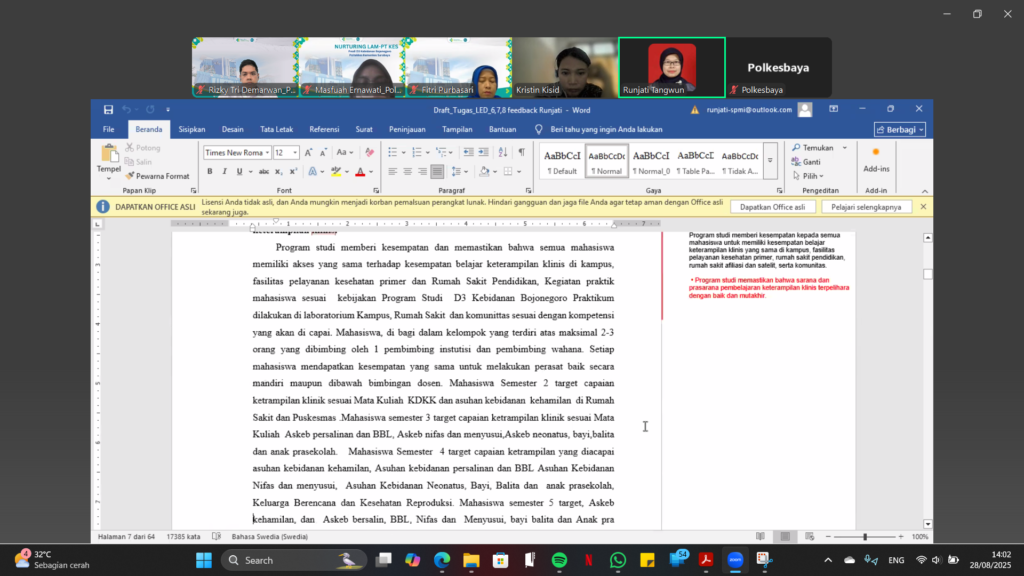Click the yellow text highlight color button
Viewport: 1024px width, 576px height.
pyautogui.click(x=336, y=172)
